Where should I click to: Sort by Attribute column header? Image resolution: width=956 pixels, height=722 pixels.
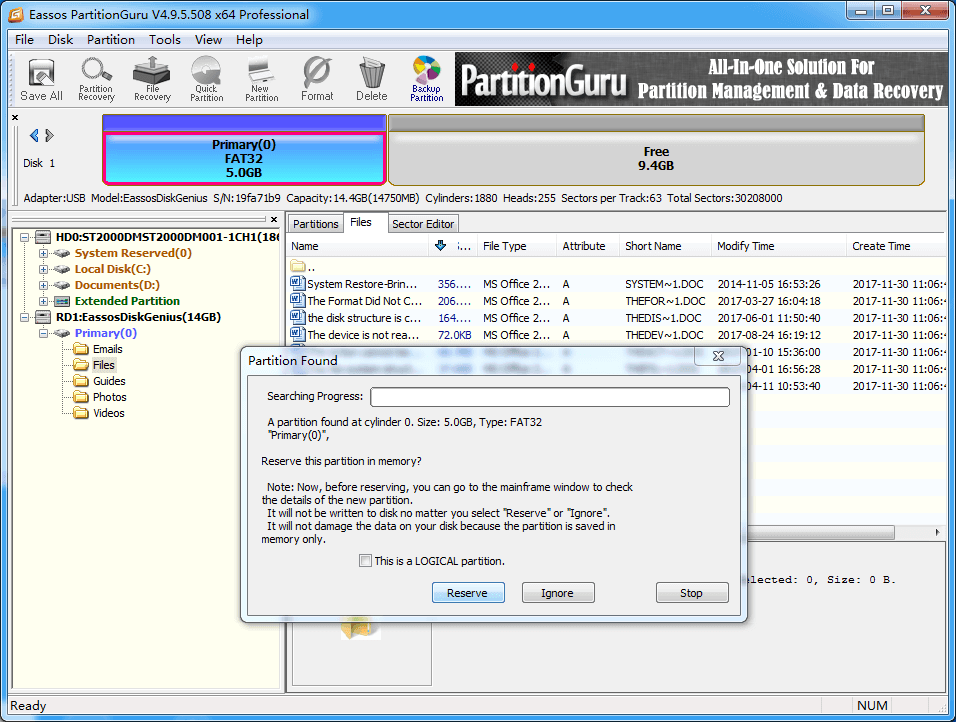(x=588, y=246)
